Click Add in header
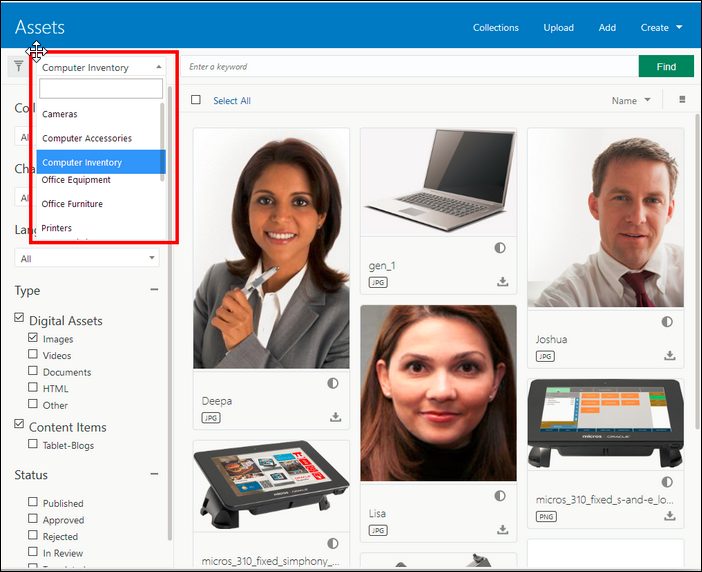The width and height of the screenshot is (702, 572). point(607,27)
